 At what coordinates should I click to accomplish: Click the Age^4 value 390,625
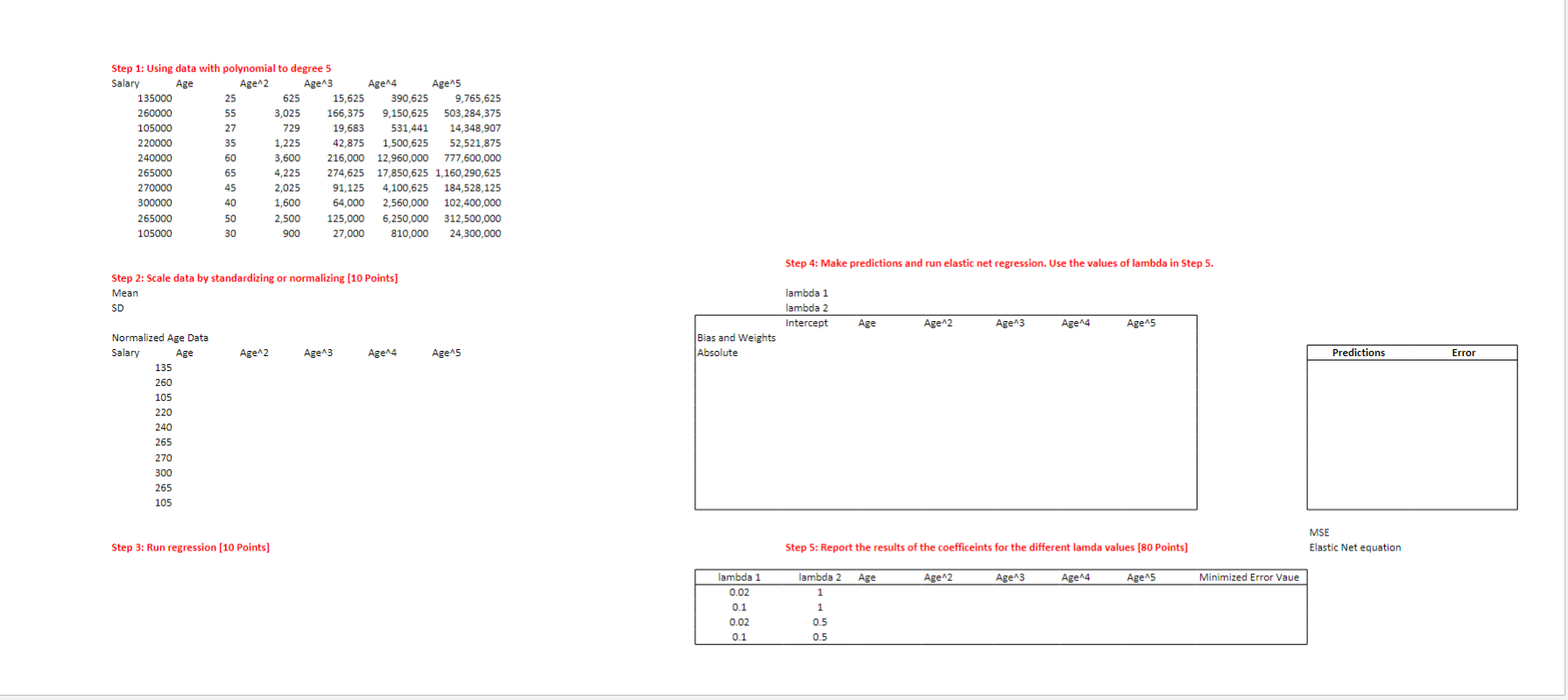[x=410, y=98]
